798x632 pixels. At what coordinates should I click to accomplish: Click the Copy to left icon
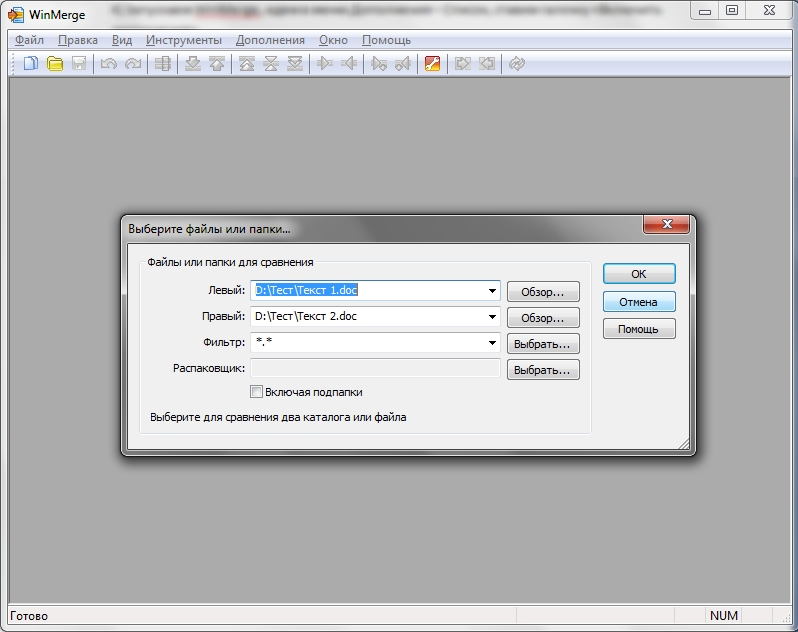349,64
